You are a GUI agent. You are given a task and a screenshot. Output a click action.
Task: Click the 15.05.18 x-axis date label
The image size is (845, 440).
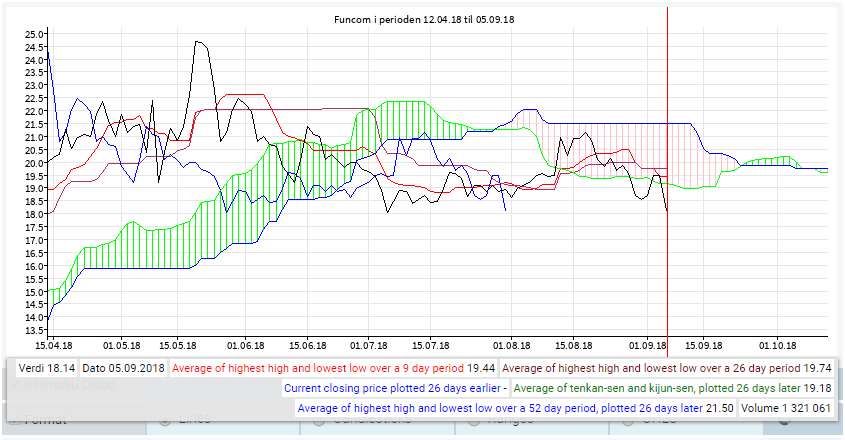(178, 346)
